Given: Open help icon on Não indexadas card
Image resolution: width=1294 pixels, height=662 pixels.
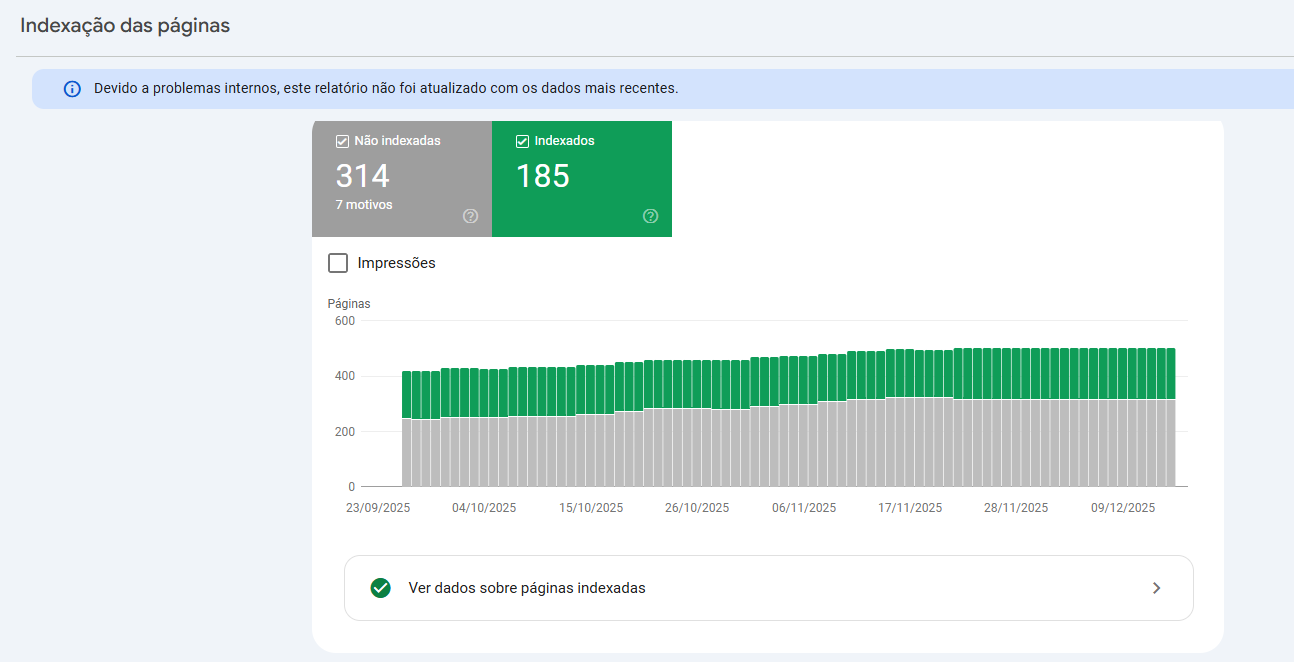Looking at the screenshot, I should click(x=470, y=216).
